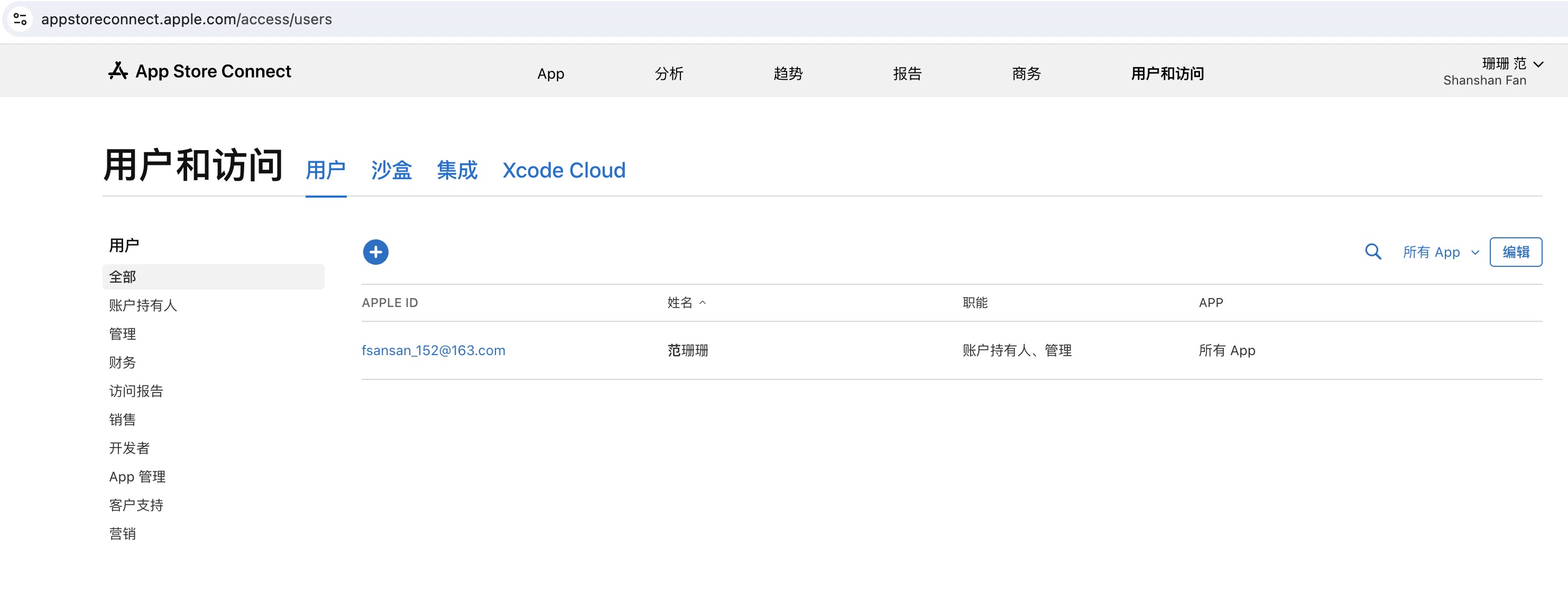The width and height of the screenshot is (1568, 613).
Task: Switch to the 沙盒 tab
Action: click(391, 171)
